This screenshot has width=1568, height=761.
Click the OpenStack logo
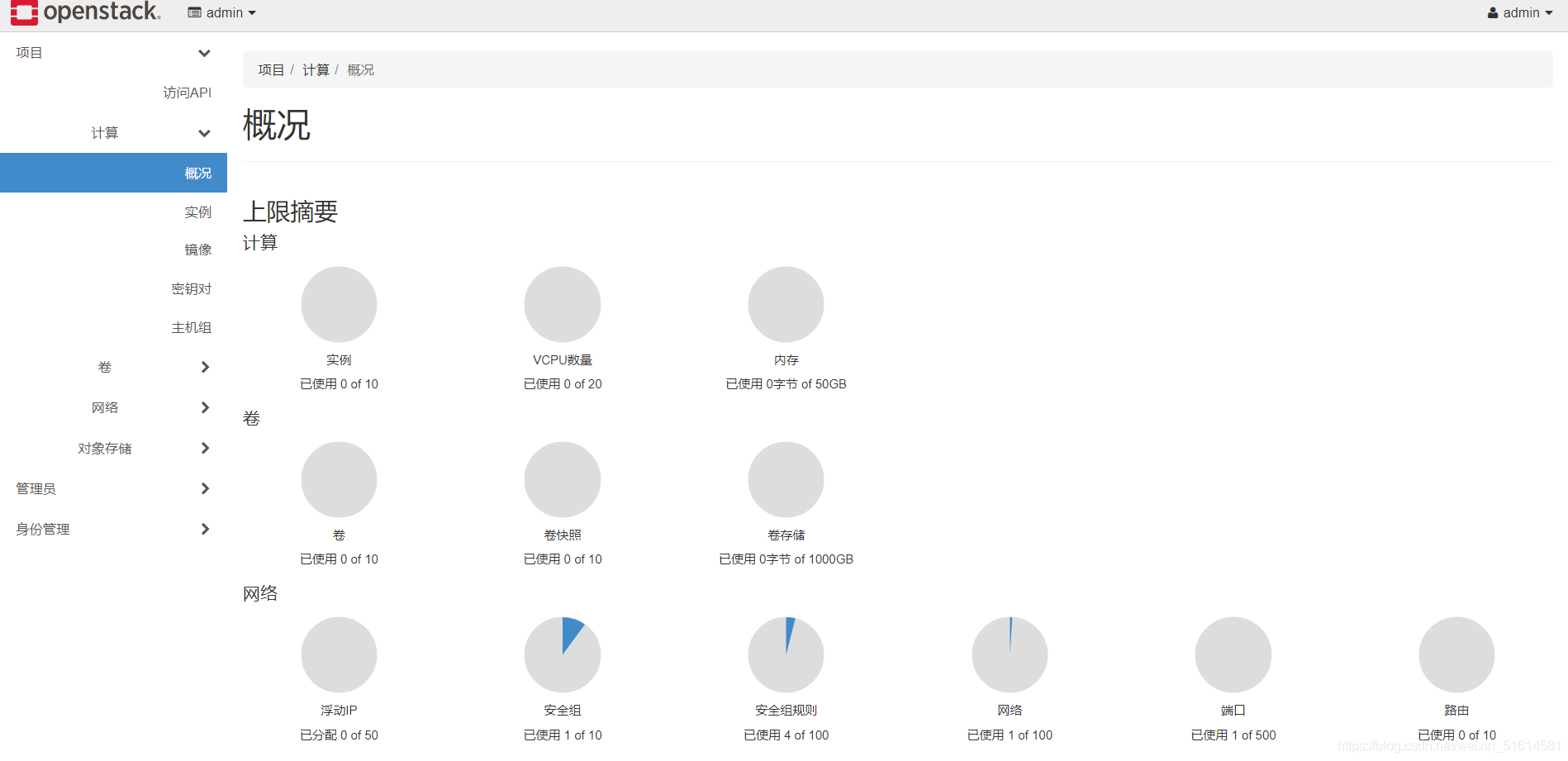86,12
